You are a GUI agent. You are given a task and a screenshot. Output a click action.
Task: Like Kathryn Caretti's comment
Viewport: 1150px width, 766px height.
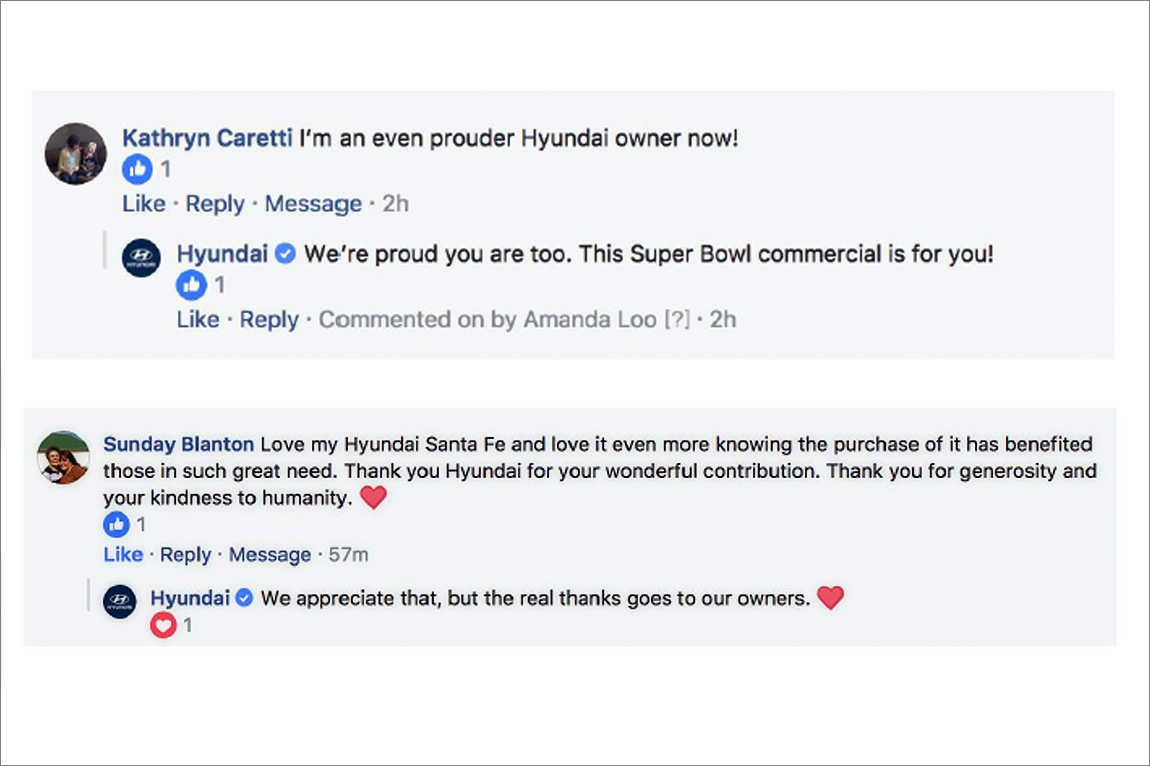(143, 204)
